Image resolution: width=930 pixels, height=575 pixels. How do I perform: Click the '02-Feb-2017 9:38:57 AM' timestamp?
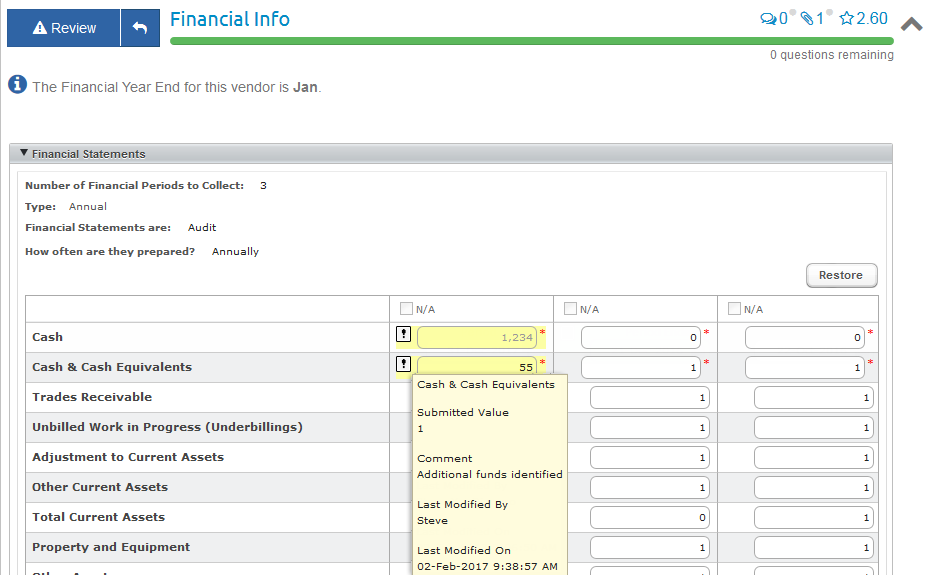click(x=488, y=567)
